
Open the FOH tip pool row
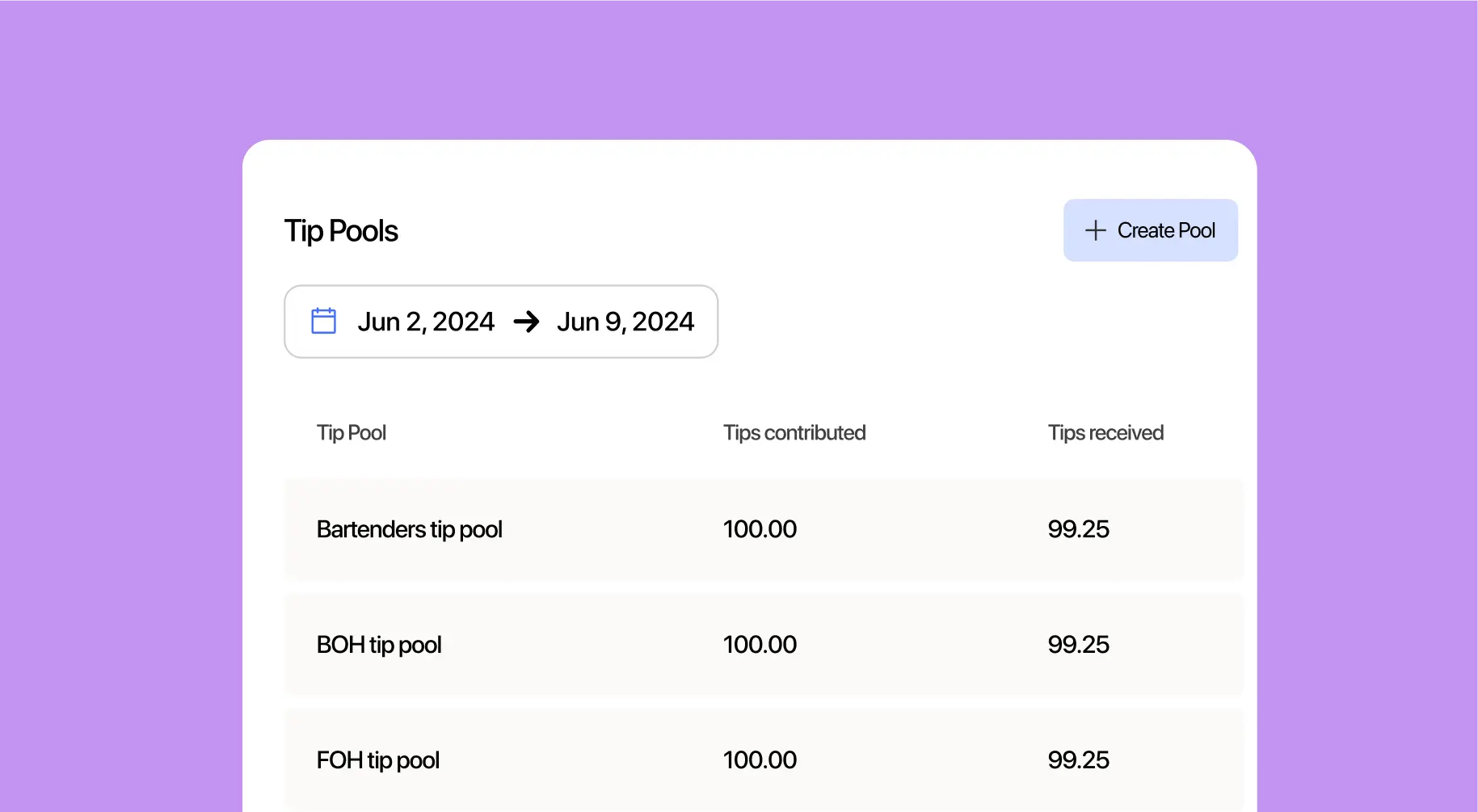[764, 759]
